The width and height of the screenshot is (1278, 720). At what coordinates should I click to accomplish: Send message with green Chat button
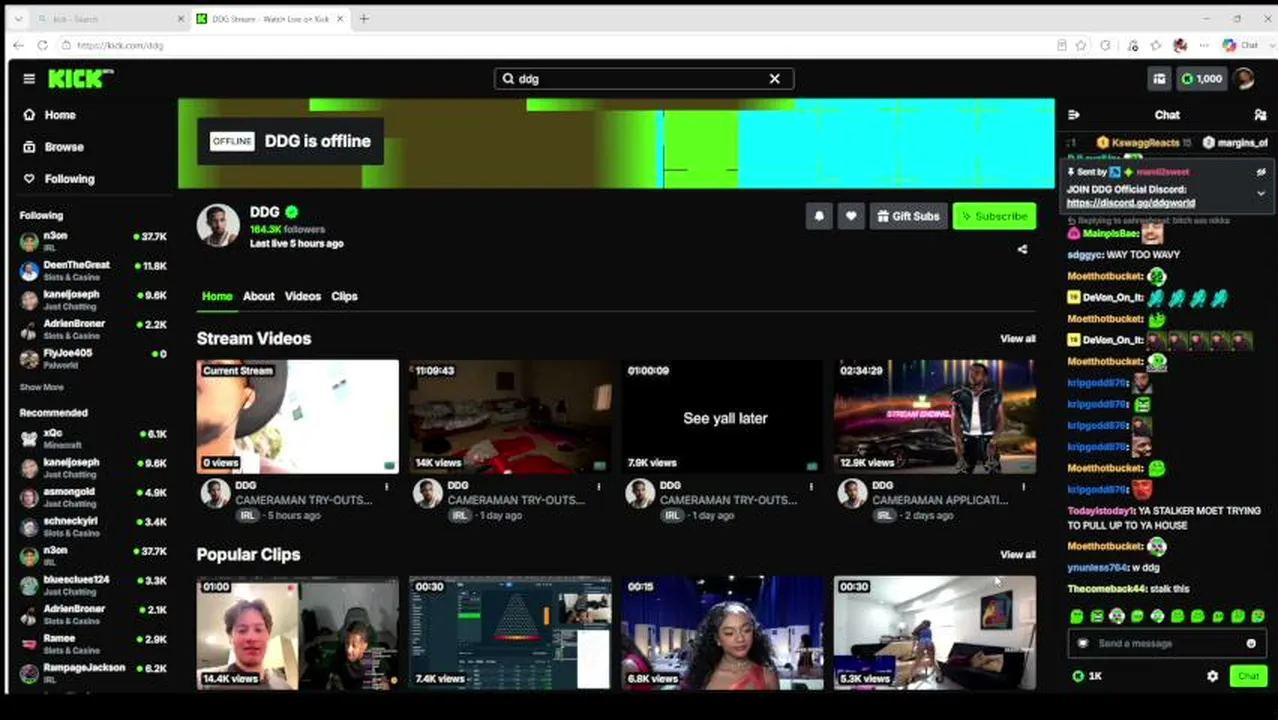click(1248, 677)
